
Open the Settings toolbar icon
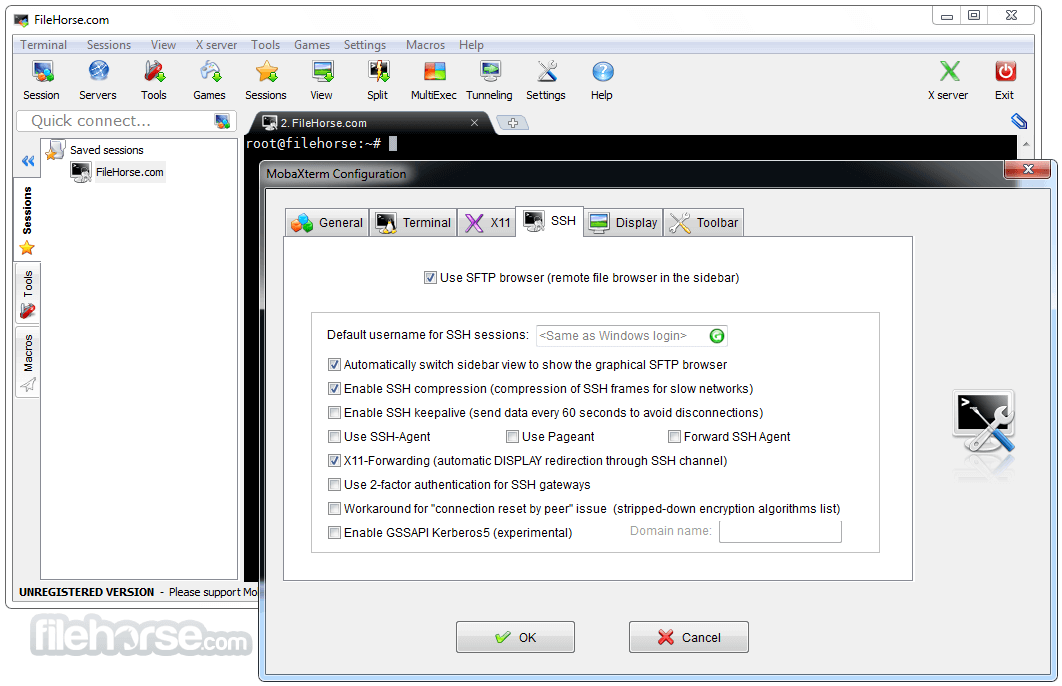[x=546, y=80]
